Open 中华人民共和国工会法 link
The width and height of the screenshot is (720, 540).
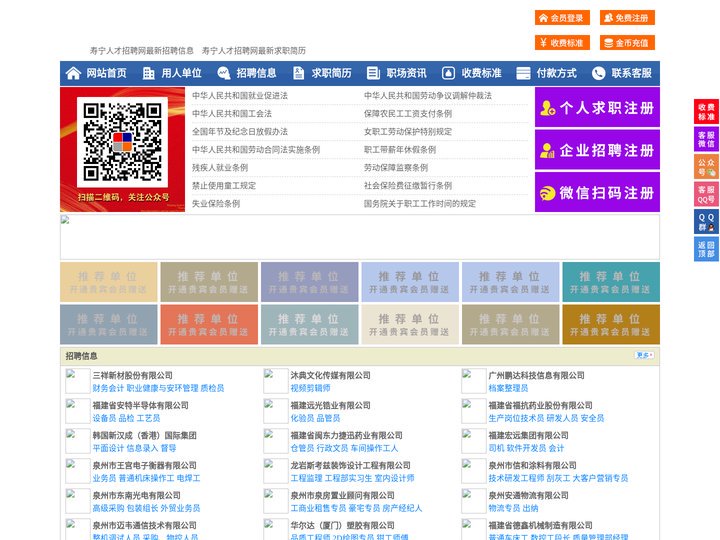coord(231,113)
